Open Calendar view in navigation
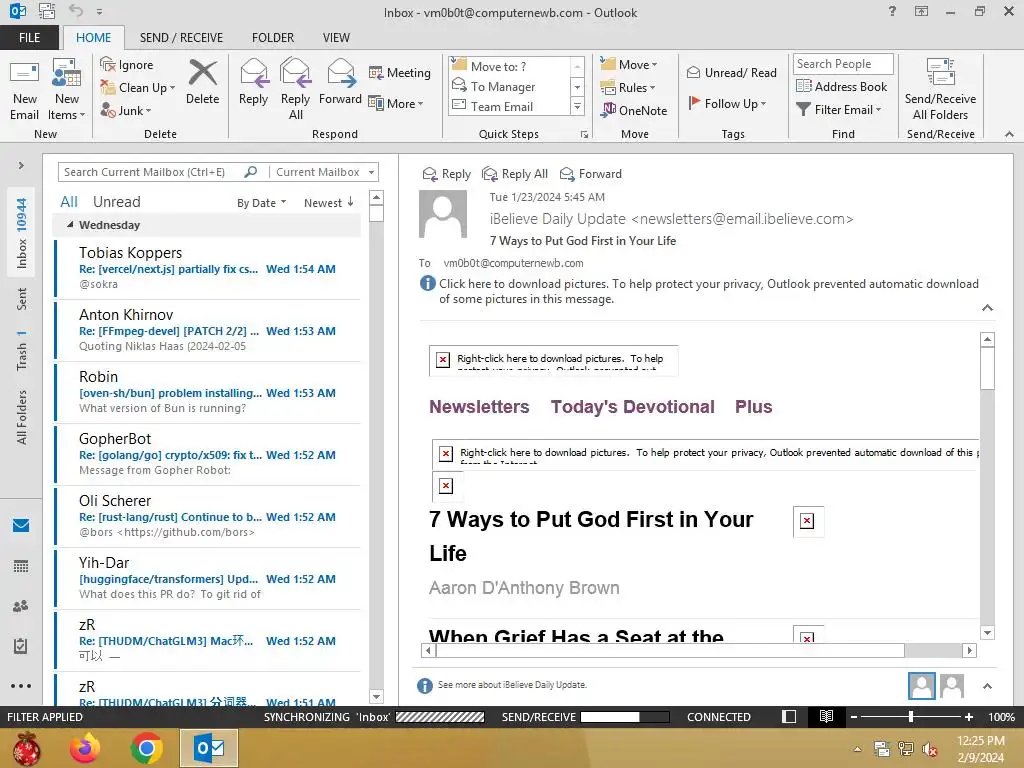 [x=21, y=566]
